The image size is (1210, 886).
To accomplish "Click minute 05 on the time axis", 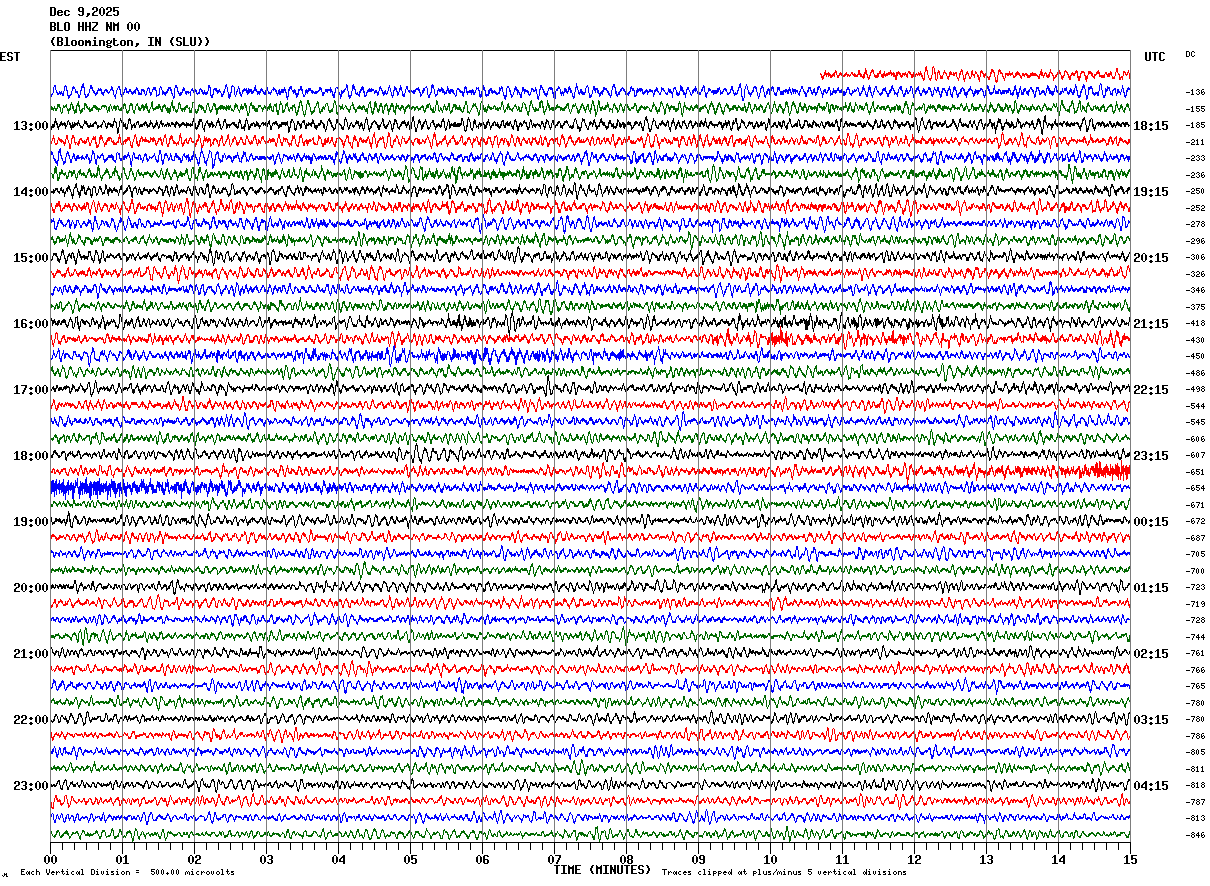I will pos(410,860).
